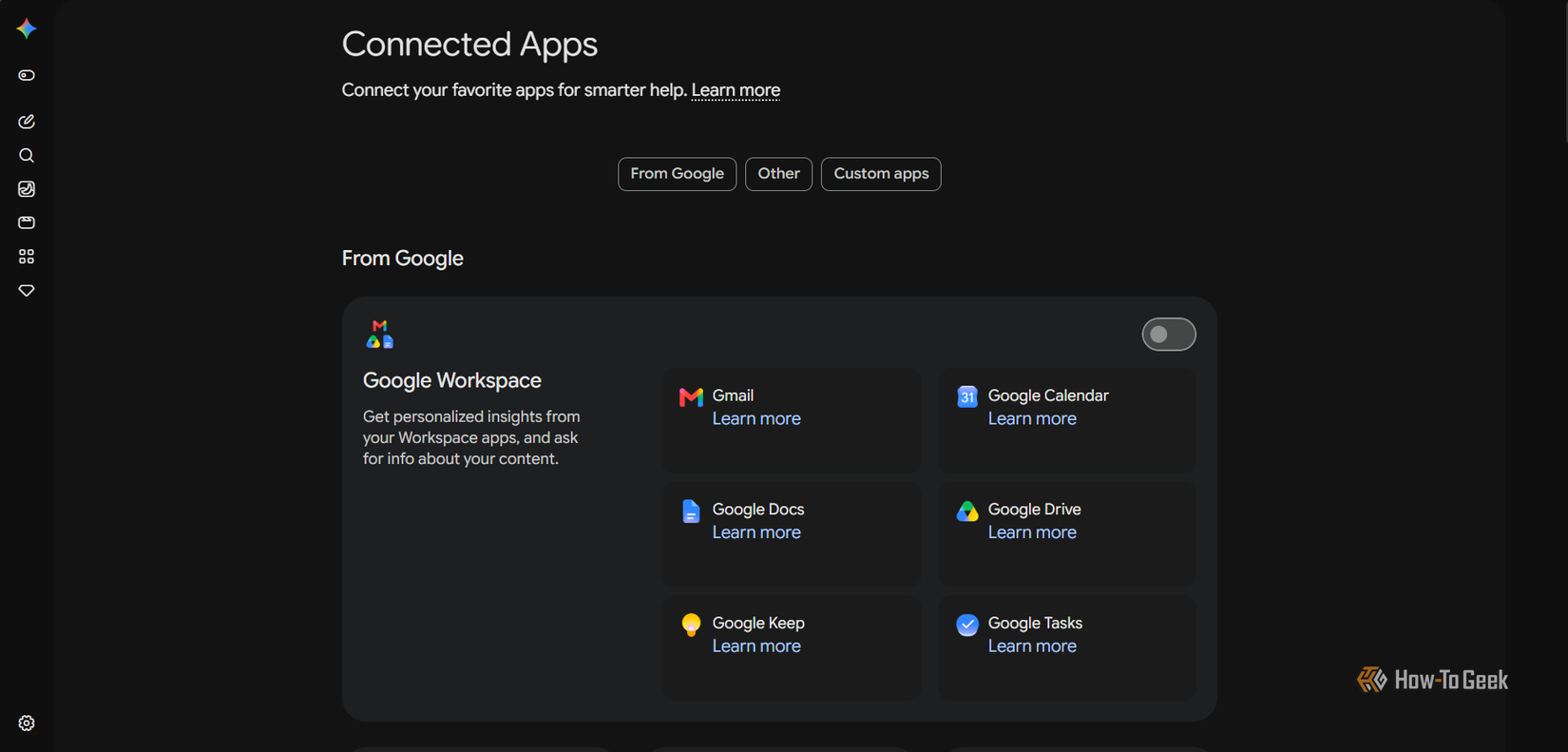
Task: Click the Gmail label text
Action: [x=733, y=395]
